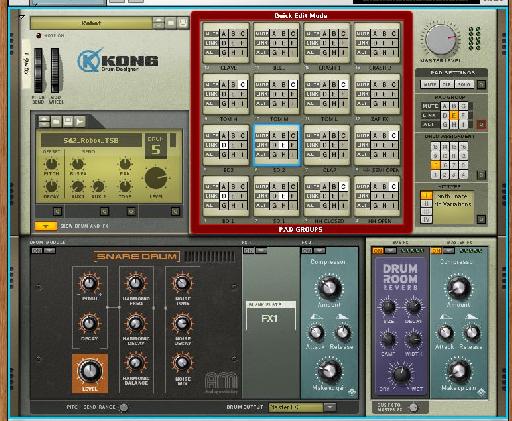Switch the drum module On button
The height and width of the screenshot is (421, 512).
coord(36,250)
